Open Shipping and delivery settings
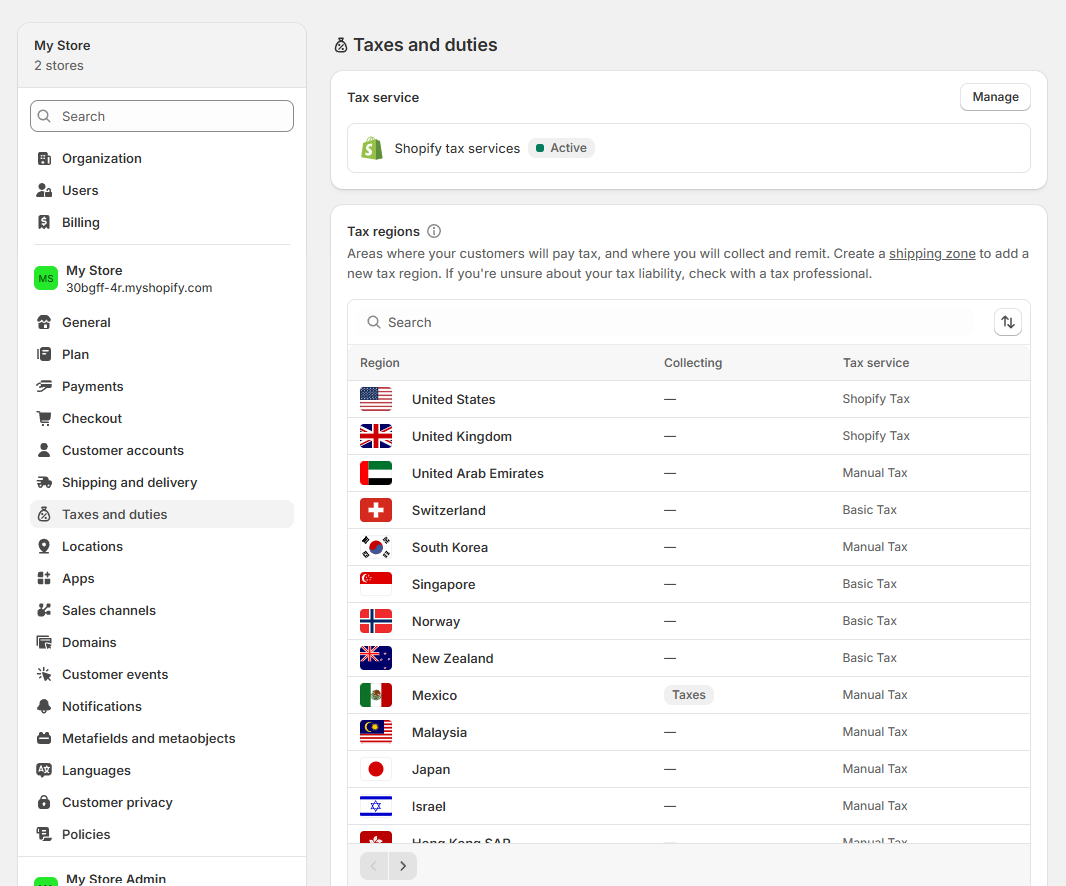 [x=162, y=482]
